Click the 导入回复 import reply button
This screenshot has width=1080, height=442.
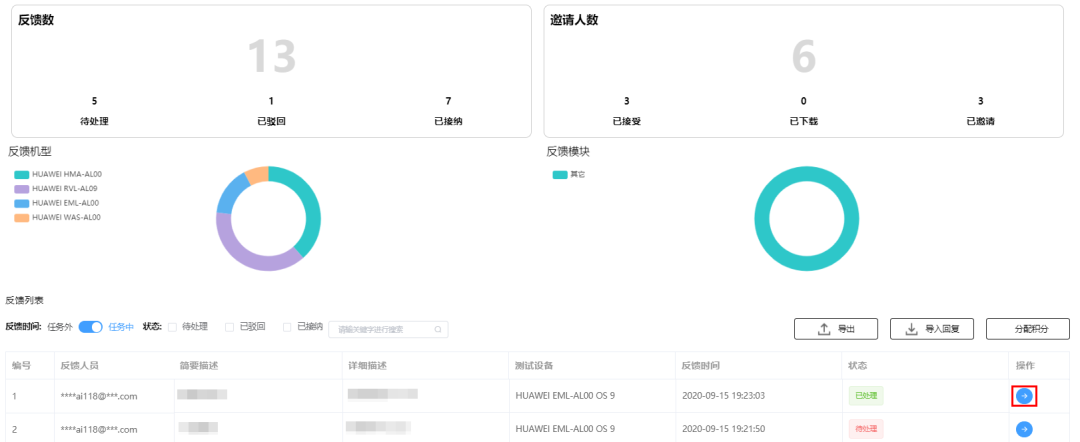point(932,329)
